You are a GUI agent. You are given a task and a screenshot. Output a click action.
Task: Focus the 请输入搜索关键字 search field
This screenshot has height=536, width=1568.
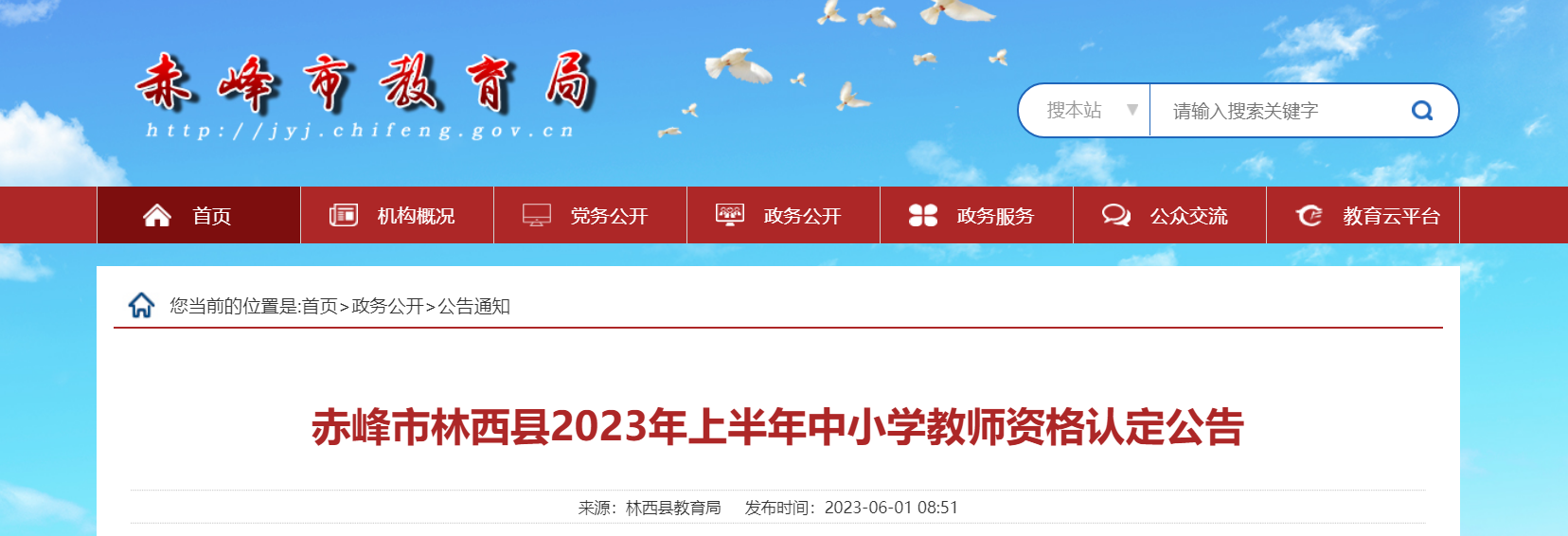coord(1278,111)
